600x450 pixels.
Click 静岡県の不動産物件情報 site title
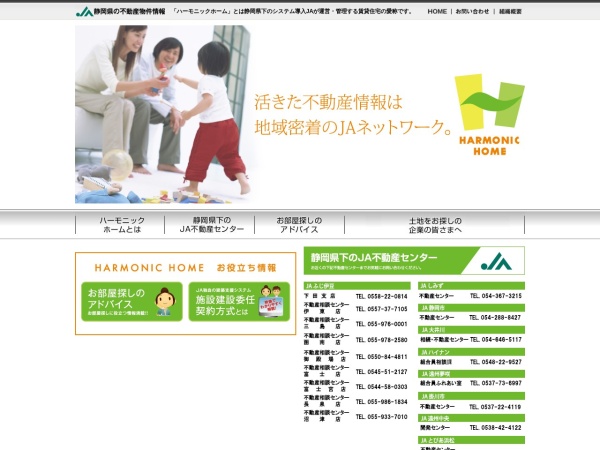[x=129, y=11]
